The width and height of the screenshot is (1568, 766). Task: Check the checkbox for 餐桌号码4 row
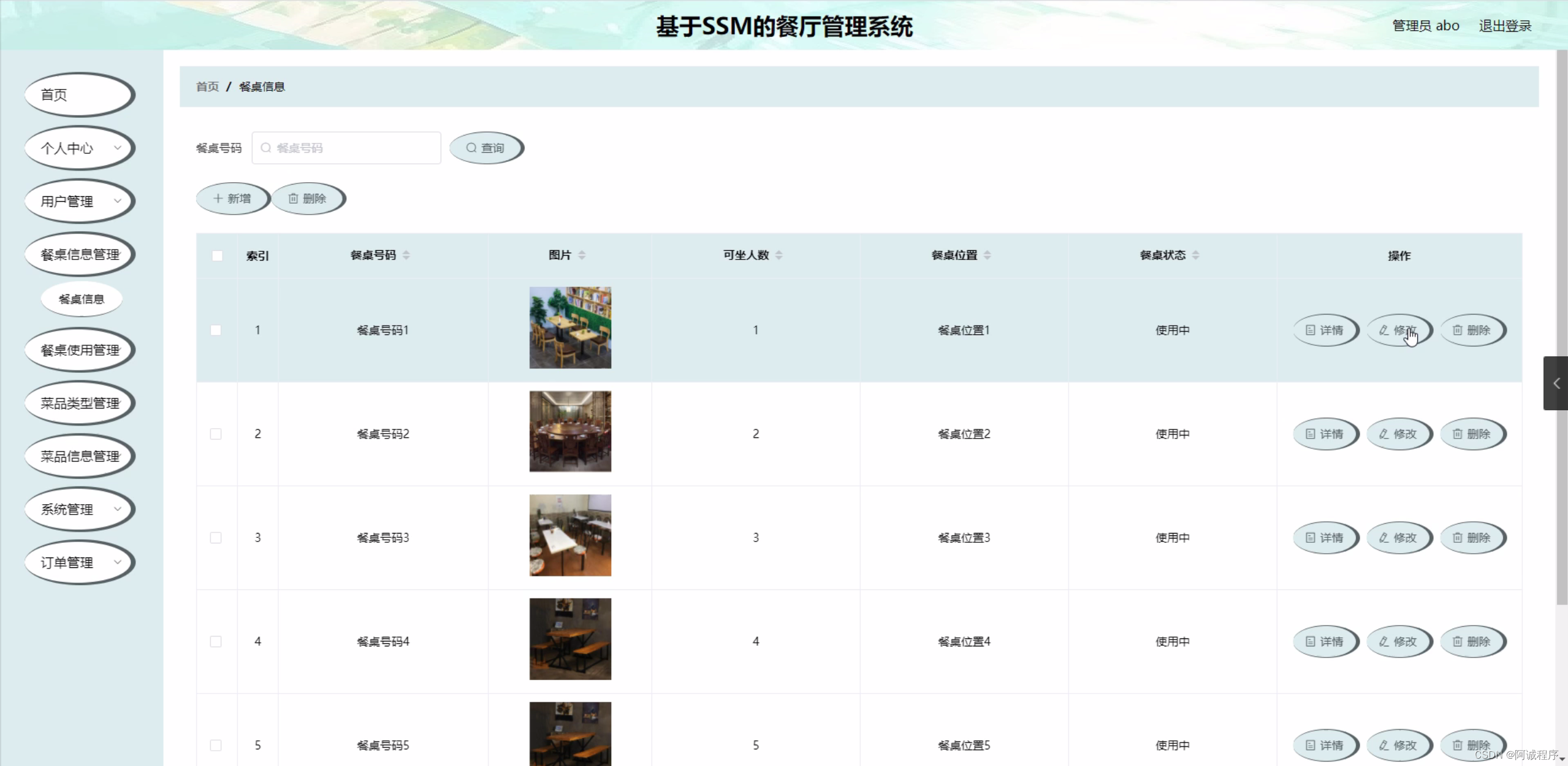click(x=216, y=641)
